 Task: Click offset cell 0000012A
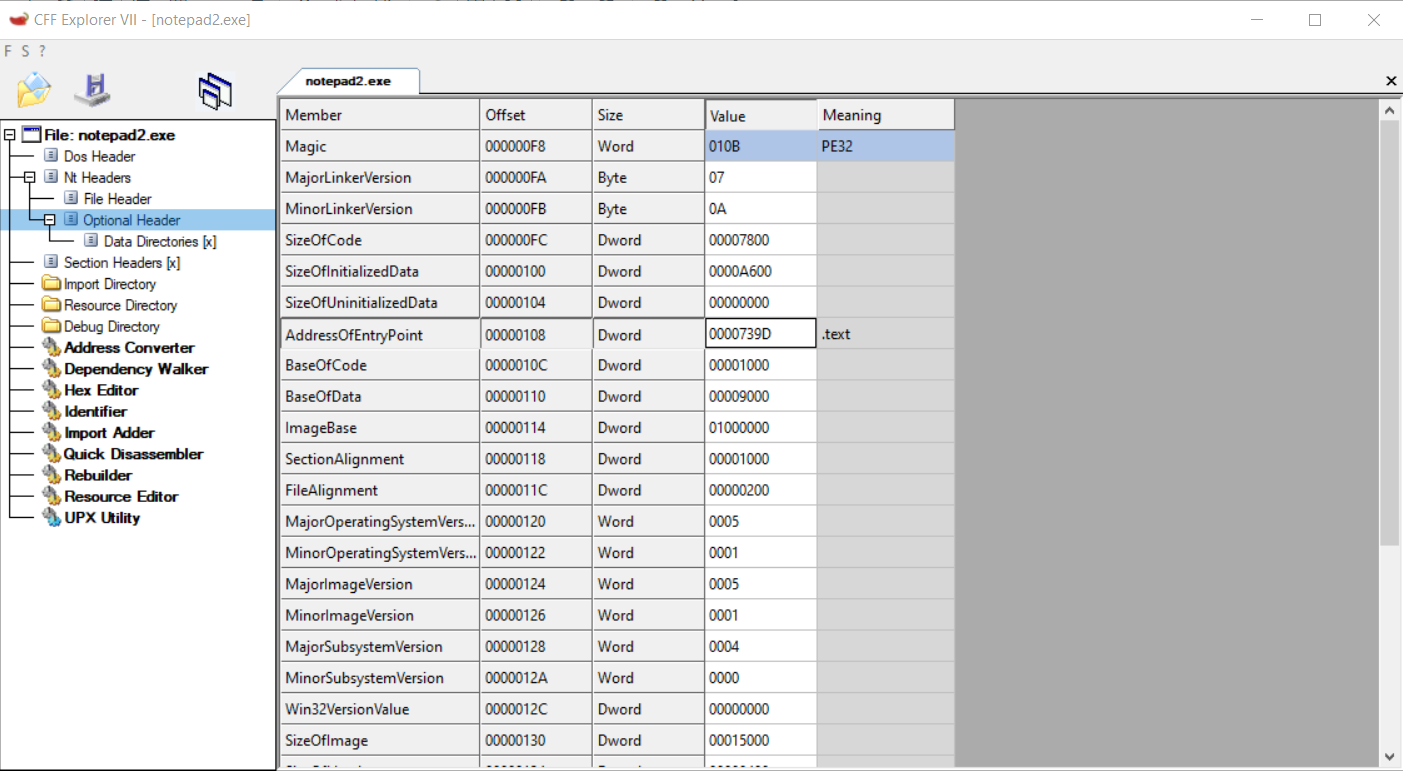click(x=536, y=677)
